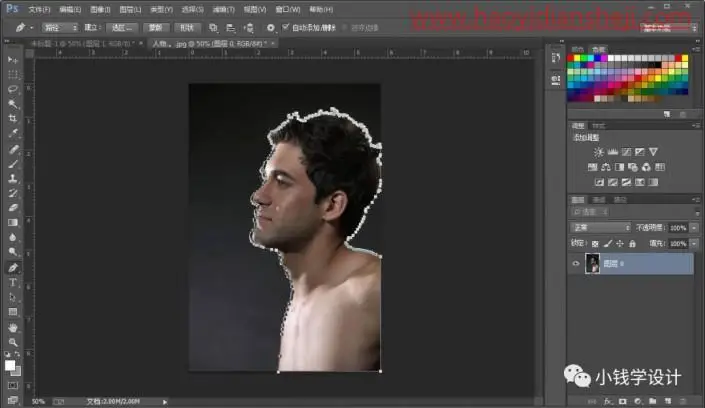
Task: Add an Invert adjustment
Action: coord(599,182)
